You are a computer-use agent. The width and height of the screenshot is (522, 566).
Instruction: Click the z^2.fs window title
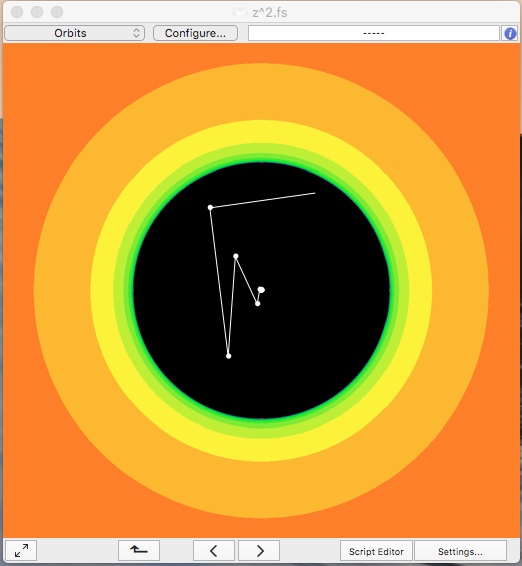(x=270, y=13)
